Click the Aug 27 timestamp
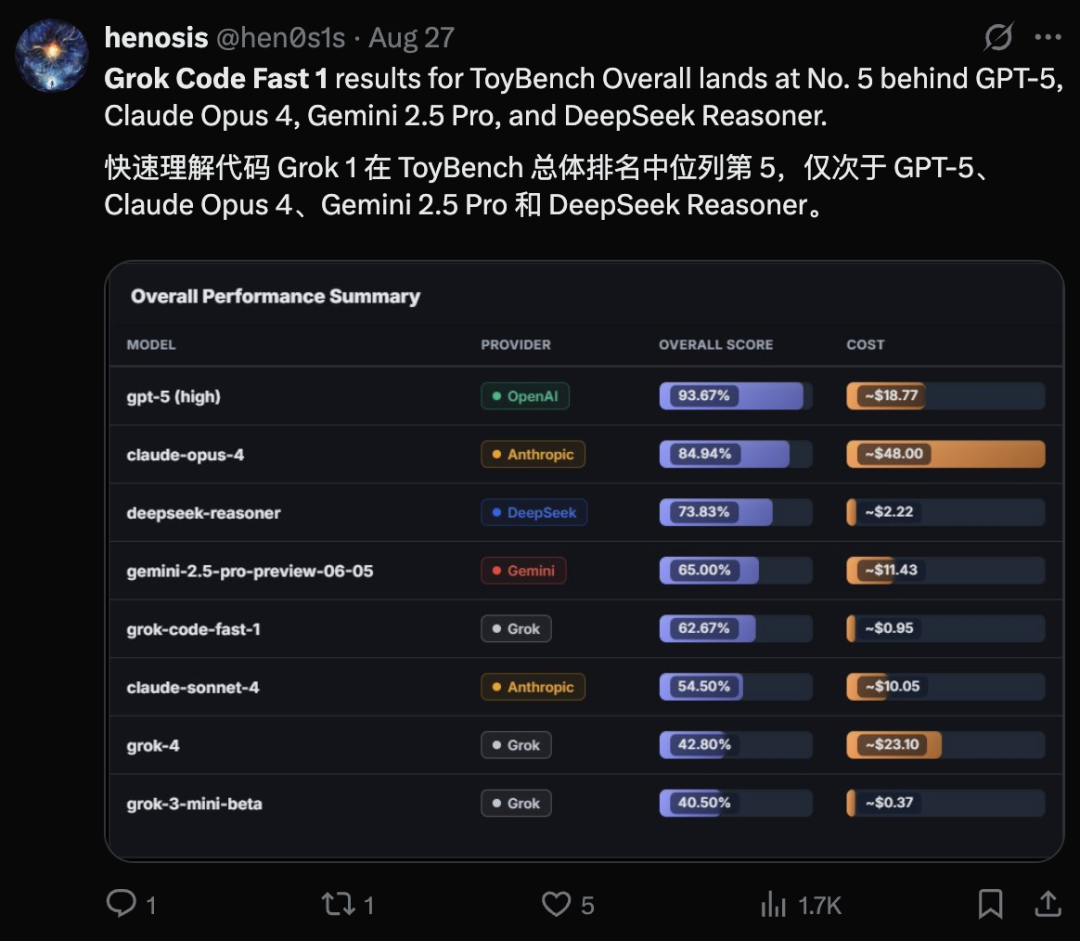The height and width of the screenshot is (941, 1080). [x=412, y=38]
